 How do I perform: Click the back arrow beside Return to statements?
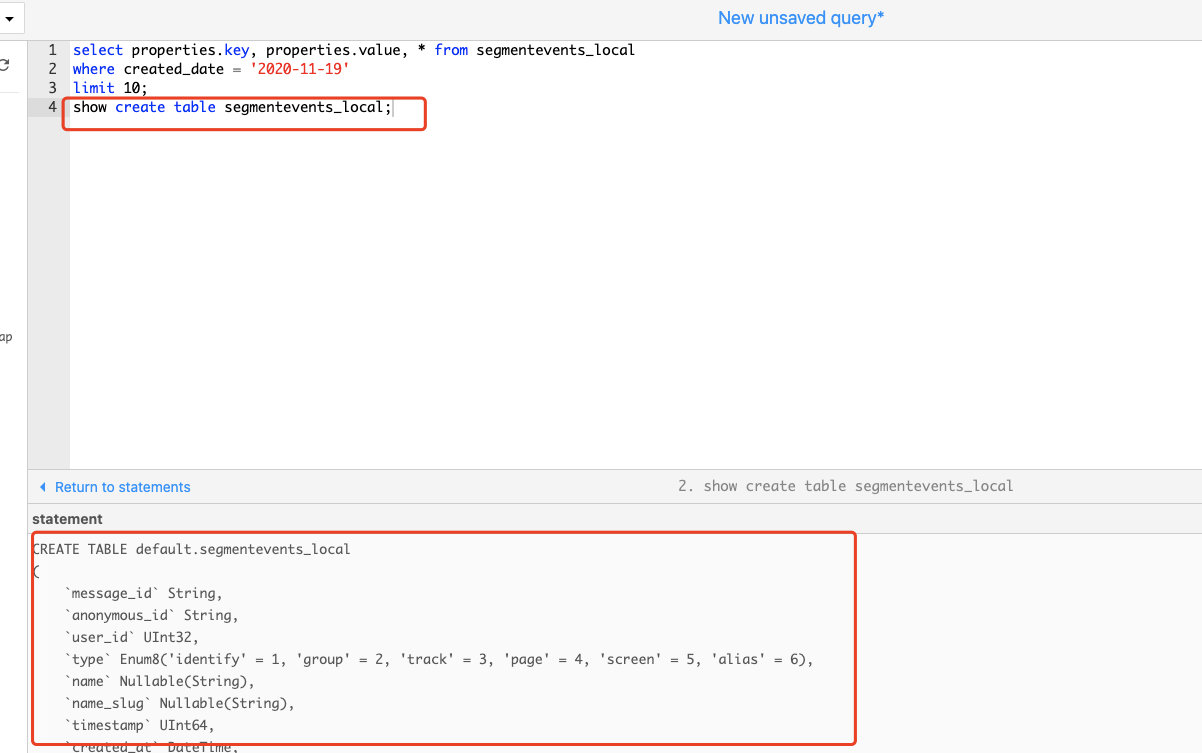point(42,487)
